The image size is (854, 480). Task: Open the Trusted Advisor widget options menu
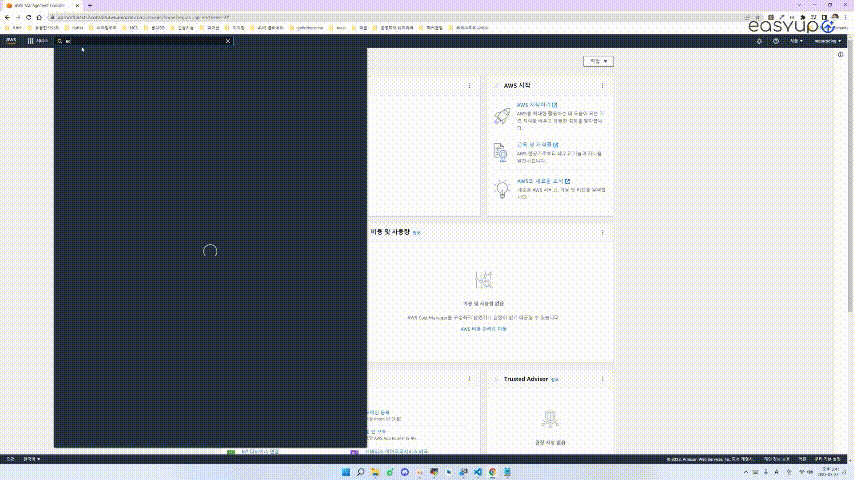tap(602, 379)
